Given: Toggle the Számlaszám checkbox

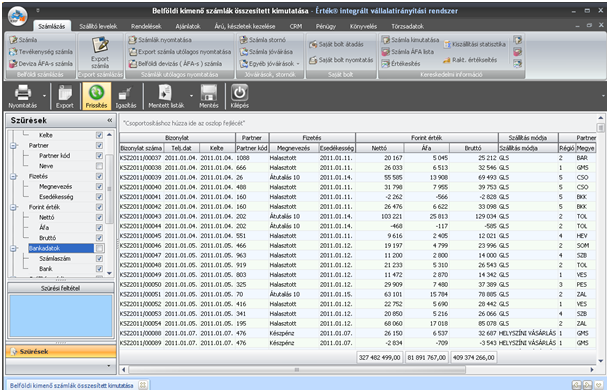Looking at the screenshot, I should pos(99,259).
